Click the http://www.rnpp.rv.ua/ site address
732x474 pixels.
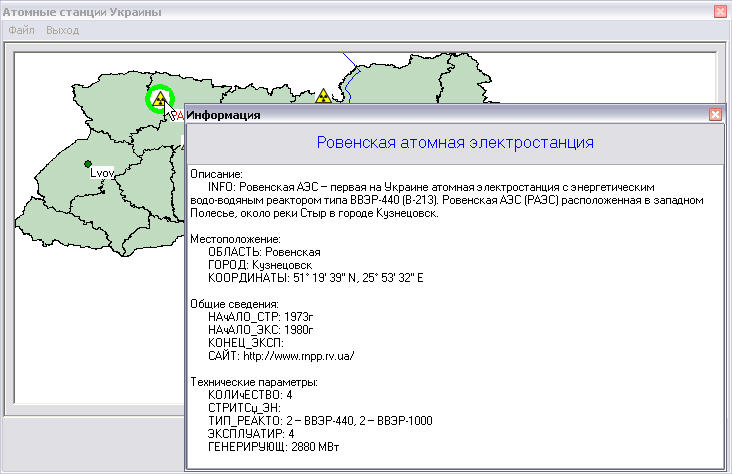coord(299,356)
